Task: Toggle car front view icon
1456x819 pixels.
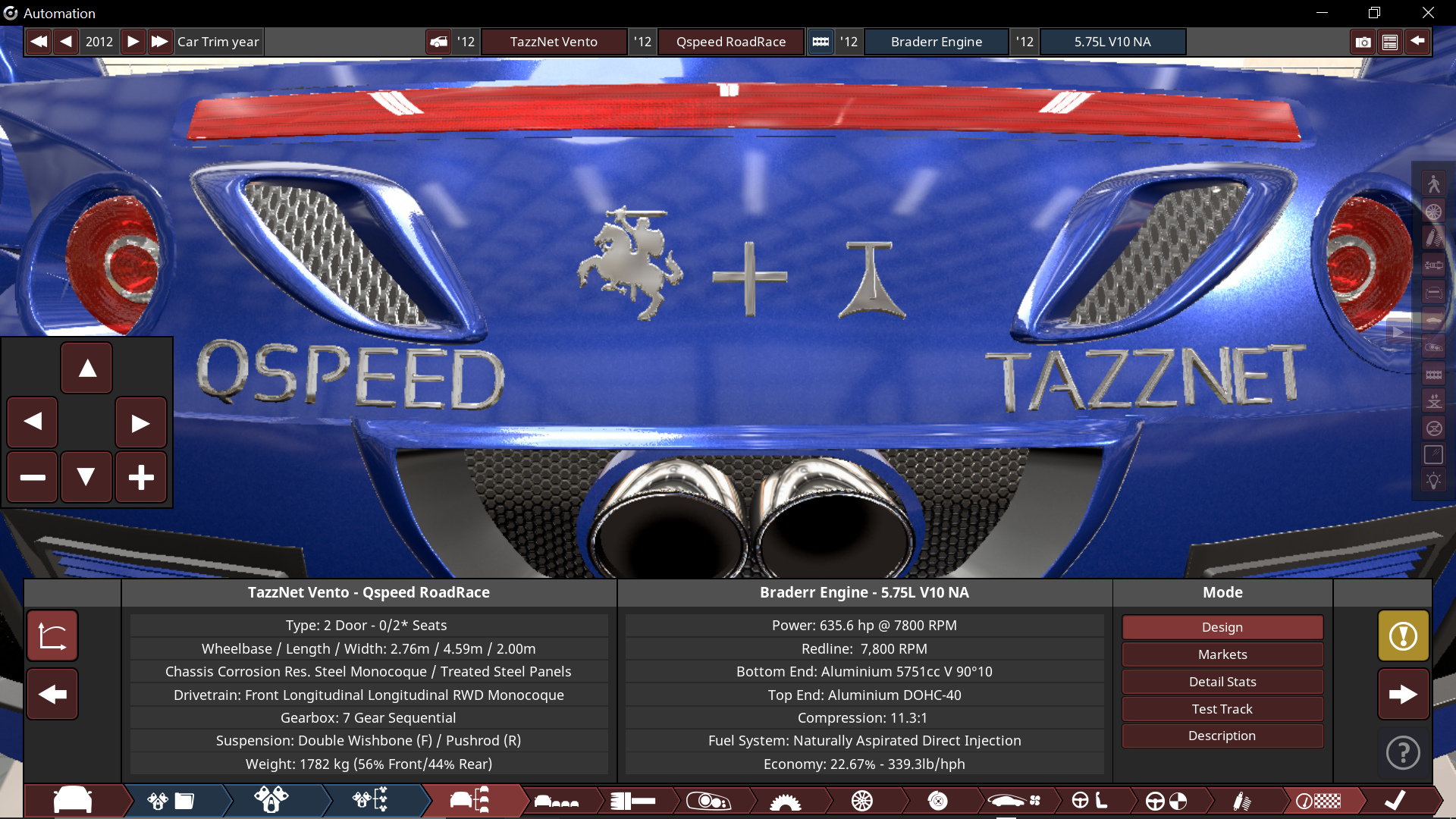Action: [1433, 293]
